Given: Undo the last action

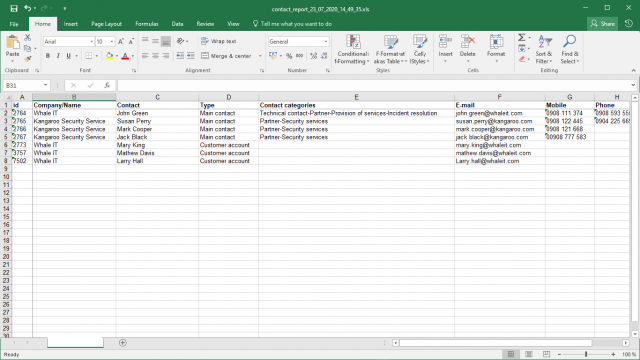Looking at the screenshot, I should pyautogui.click(x=27, y=8).
